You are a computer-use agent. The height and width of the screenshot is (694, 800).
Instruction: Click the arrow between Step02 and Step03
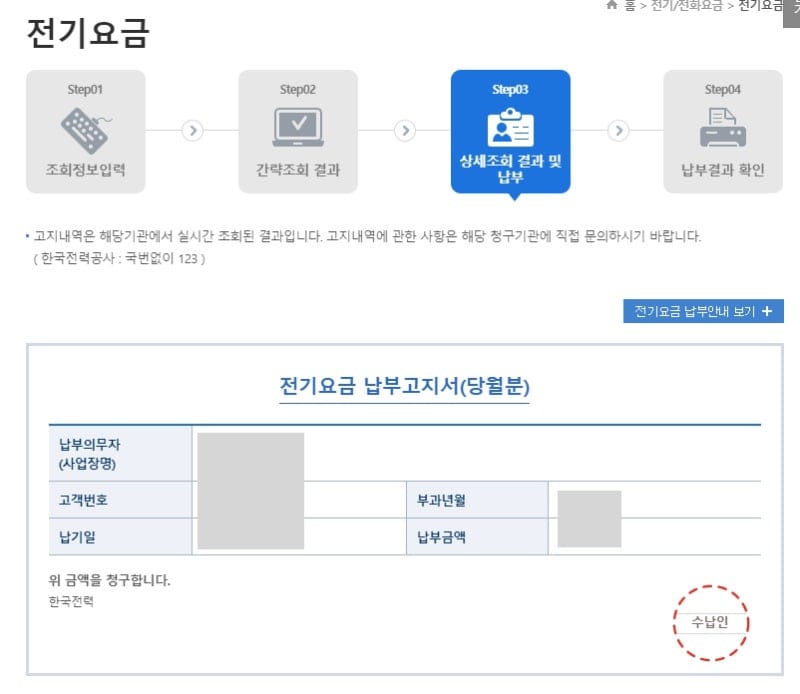pyautogui.click(x=404, y=130)
